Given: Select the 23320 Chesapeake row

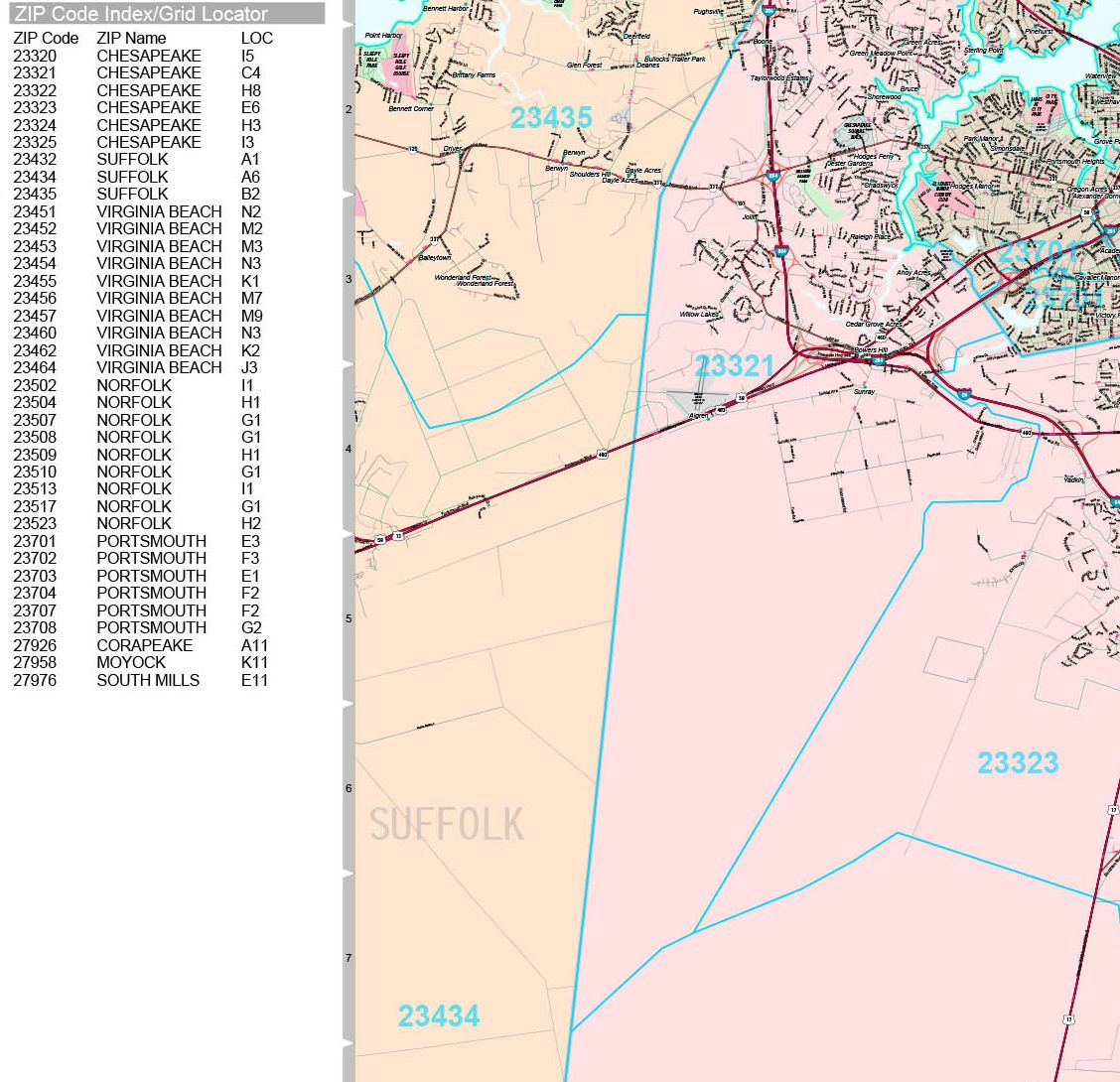Looking at the screenshot, I should coord(143,56).
